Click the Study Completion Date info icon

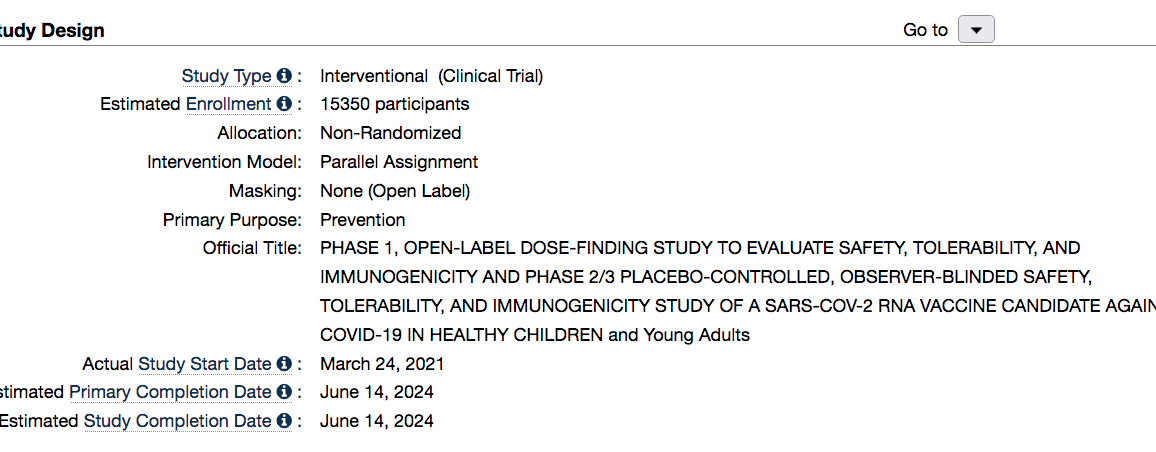click(x=284, y=421)
